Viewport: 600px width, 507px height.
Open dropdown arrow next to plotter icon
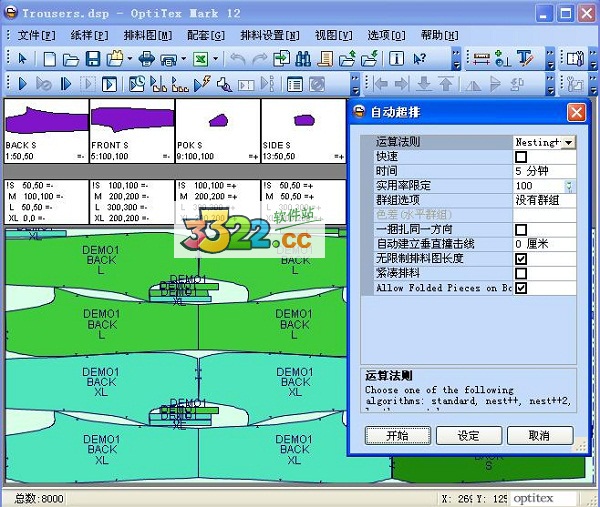point(184,59)
